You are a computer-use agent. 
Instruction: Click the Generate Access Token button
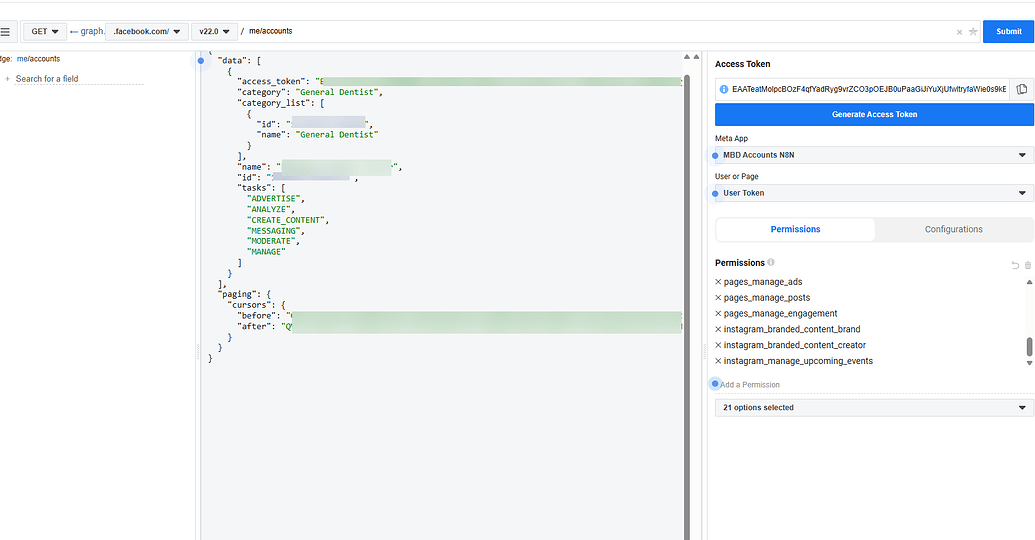[x=874, y=114]
